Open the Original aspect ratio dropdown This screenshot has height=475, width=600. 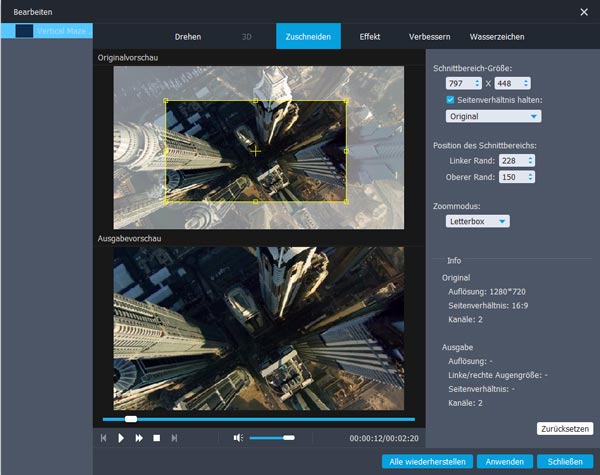tap(493, 116)
